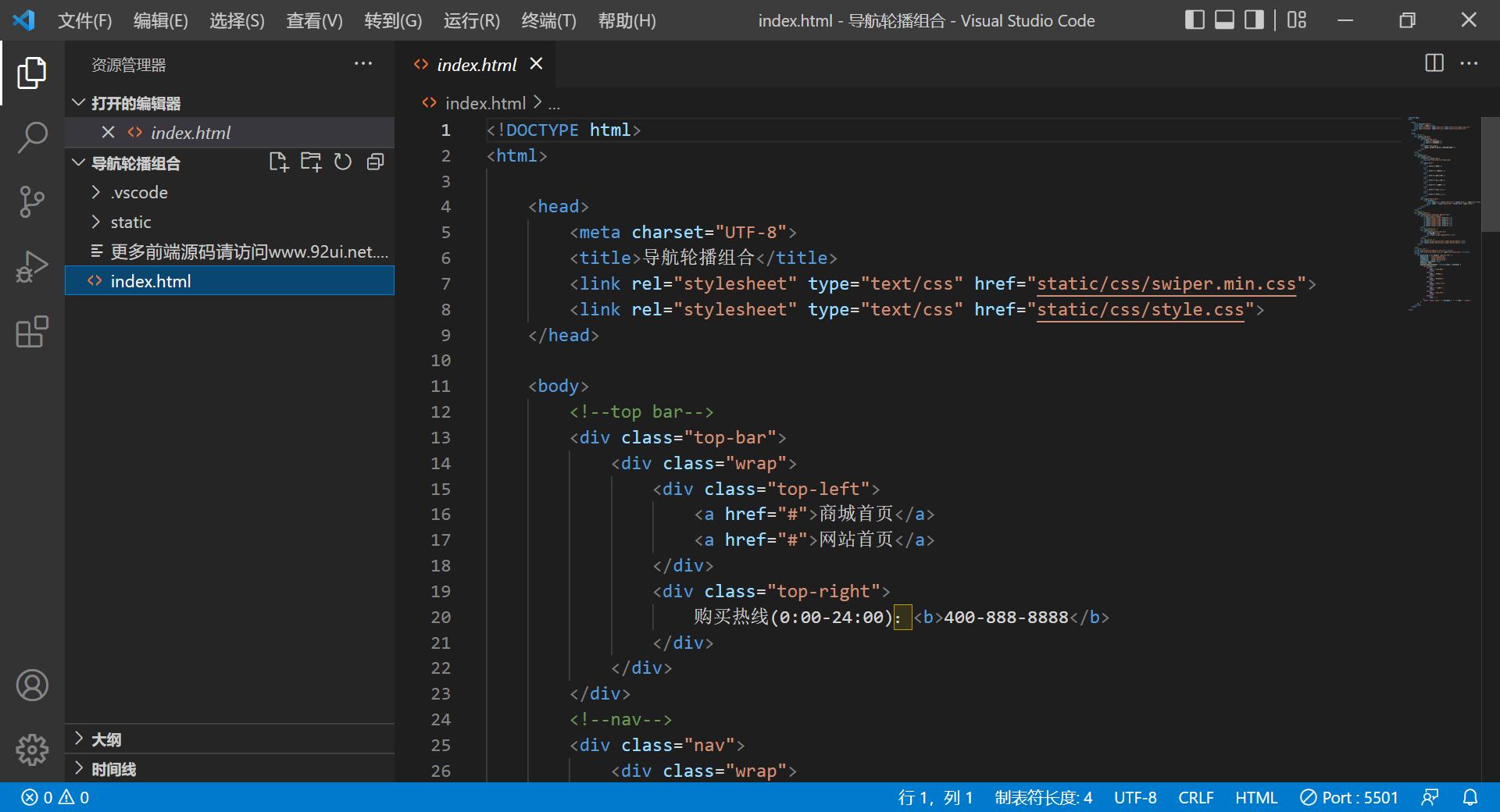1500x812 pixels.
Task: Open the Run and Debug view
Action: (32, 266)
